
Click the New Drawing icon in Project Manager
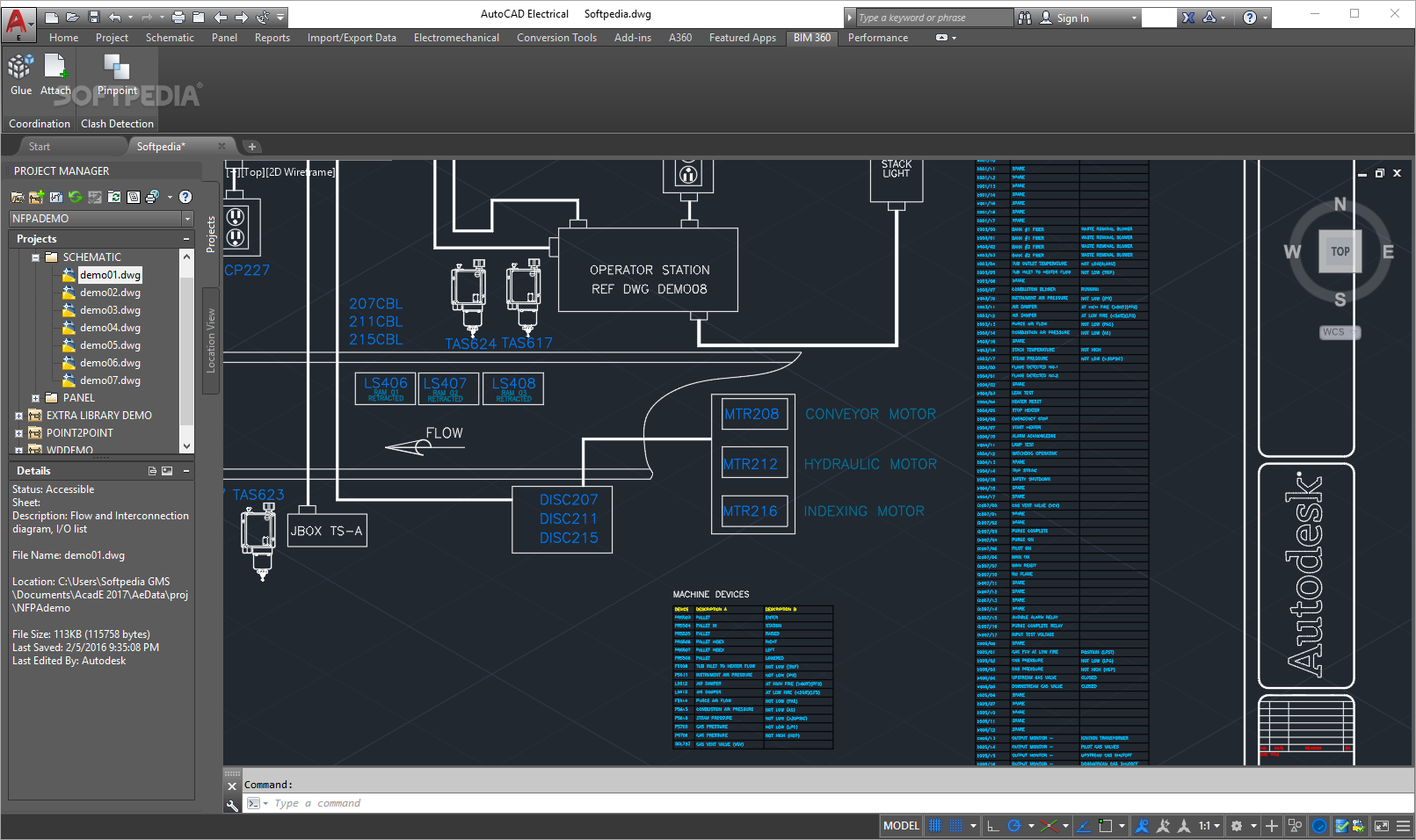[55, 197]
